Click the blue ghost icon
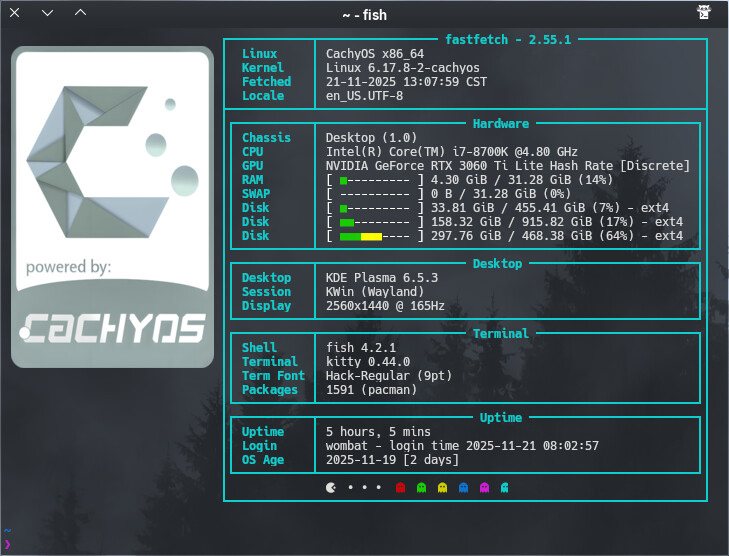 pyautogui.click(x=463, y=488)
